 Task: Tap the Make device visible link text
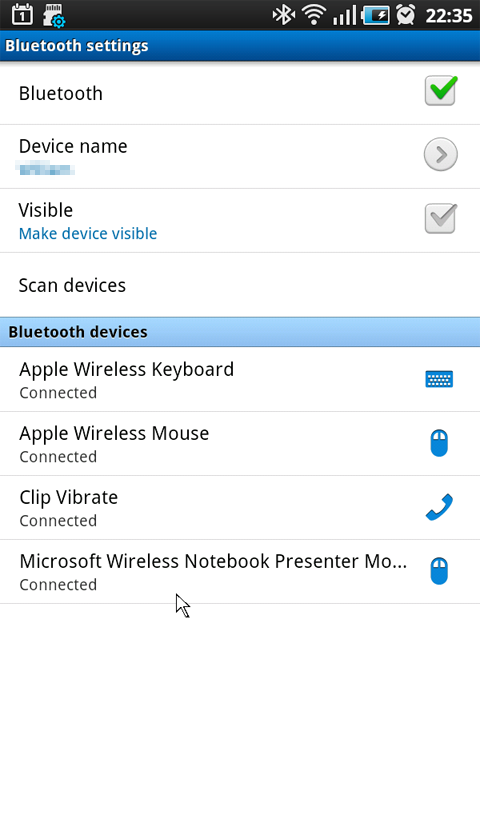pyautogui.click(x=88, y=233)
